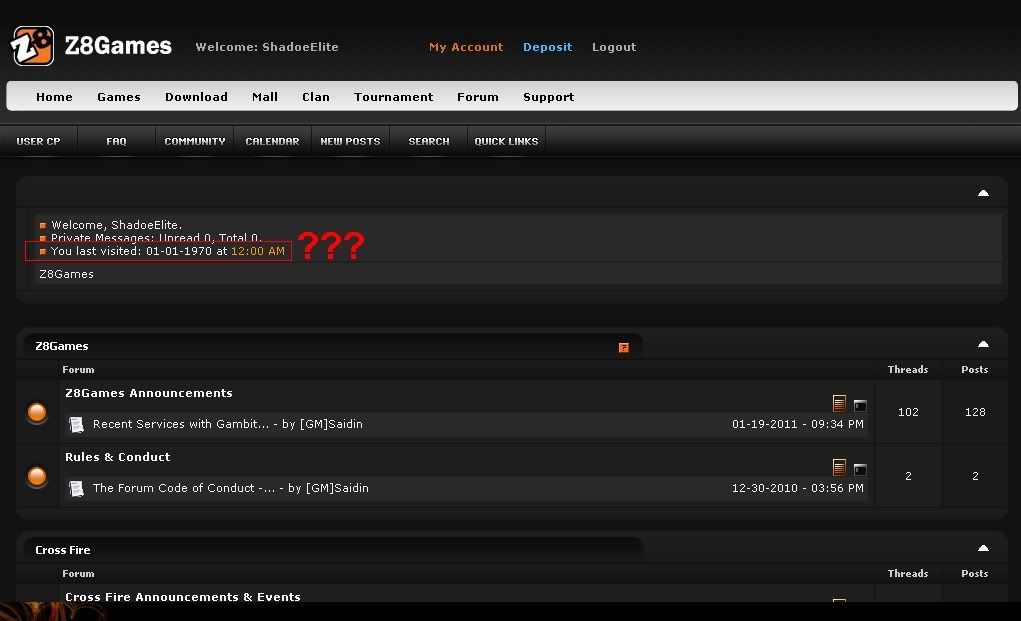The image size is (1021, 621).
Task: Collapse the Cross Fire forum category
Action: point(983,548)
